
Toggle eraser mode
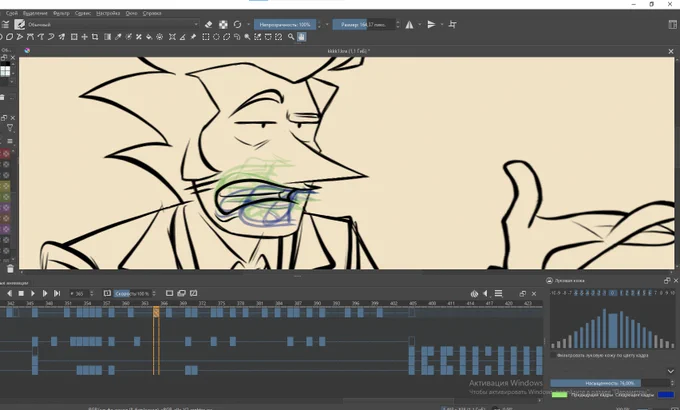pyautogui.click(x=209, y=24)
